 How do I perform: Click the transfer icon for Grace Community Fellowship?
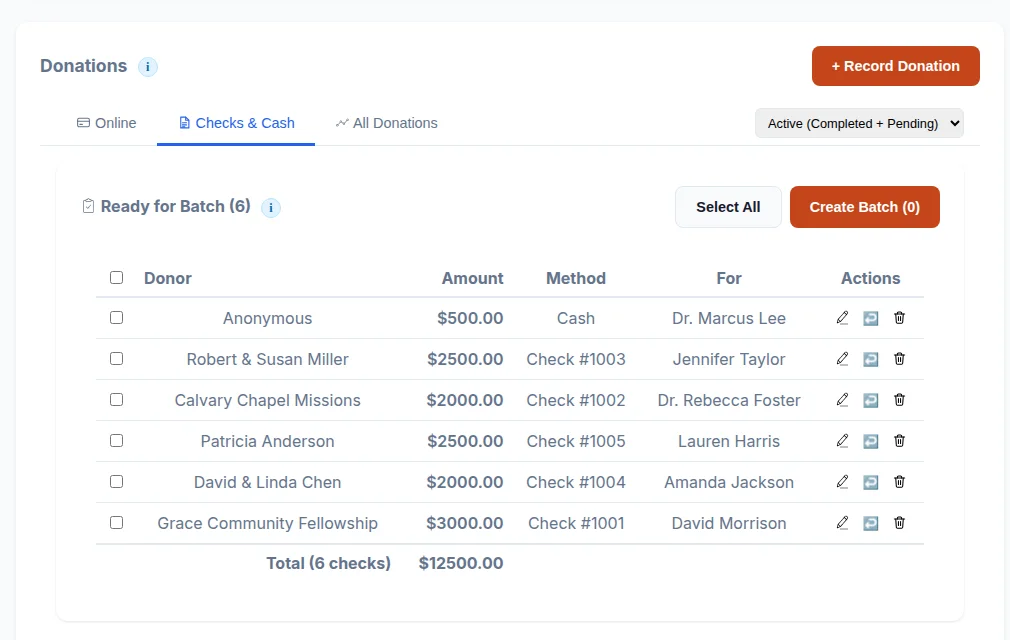[x=870, y=523]
